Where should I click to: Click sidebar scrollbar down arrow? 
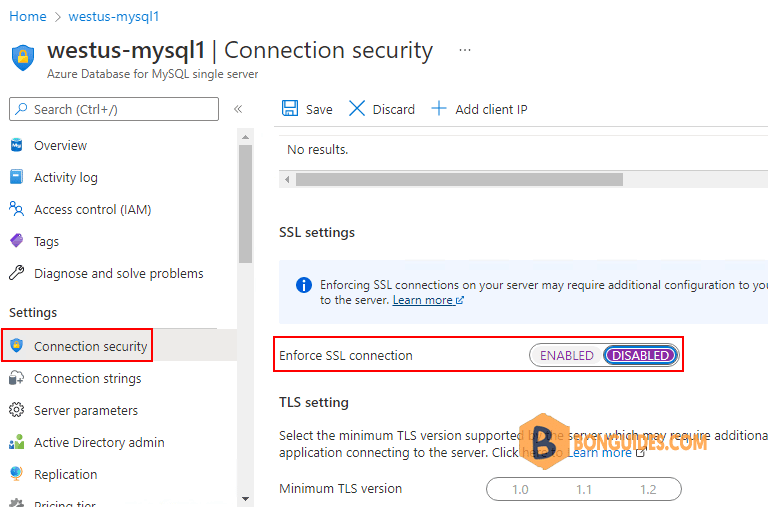click(245, 499)
